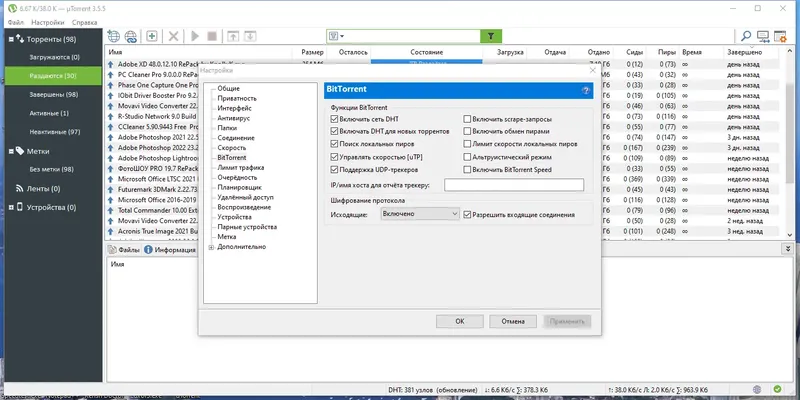Toggle Включить сеть DHT checkbox
Screen dimensions: 800x400
click(335, 119)
